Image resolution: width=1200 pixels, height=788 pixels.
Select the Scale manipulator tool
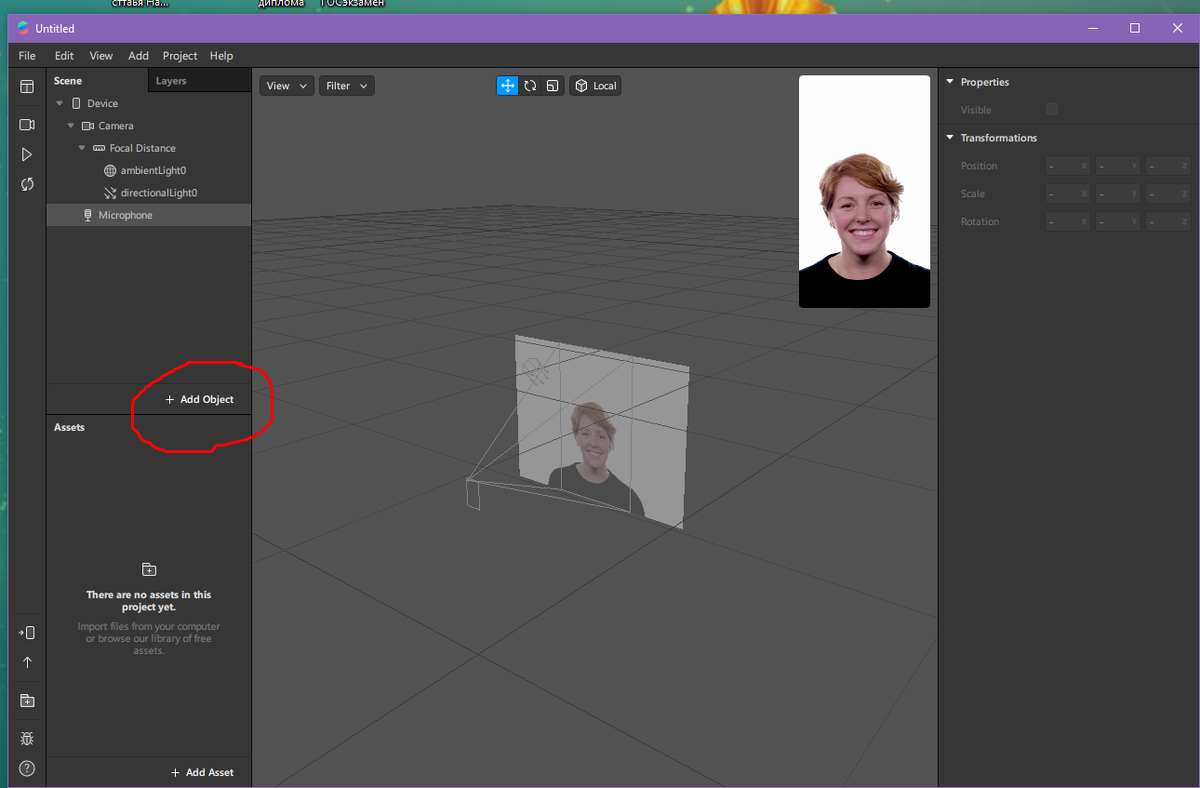tap(552, 86)
